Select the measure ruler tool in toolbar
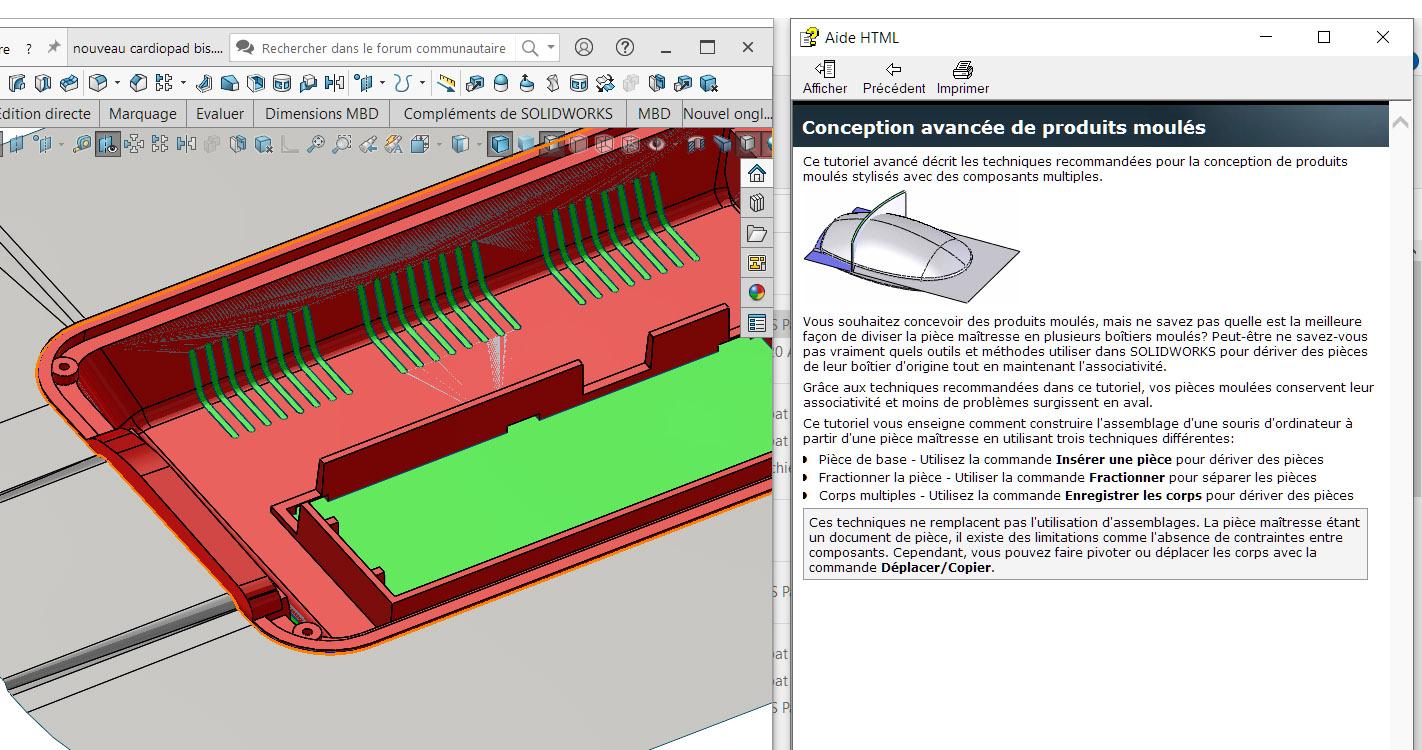The image size is (1422, 750). 446,83
